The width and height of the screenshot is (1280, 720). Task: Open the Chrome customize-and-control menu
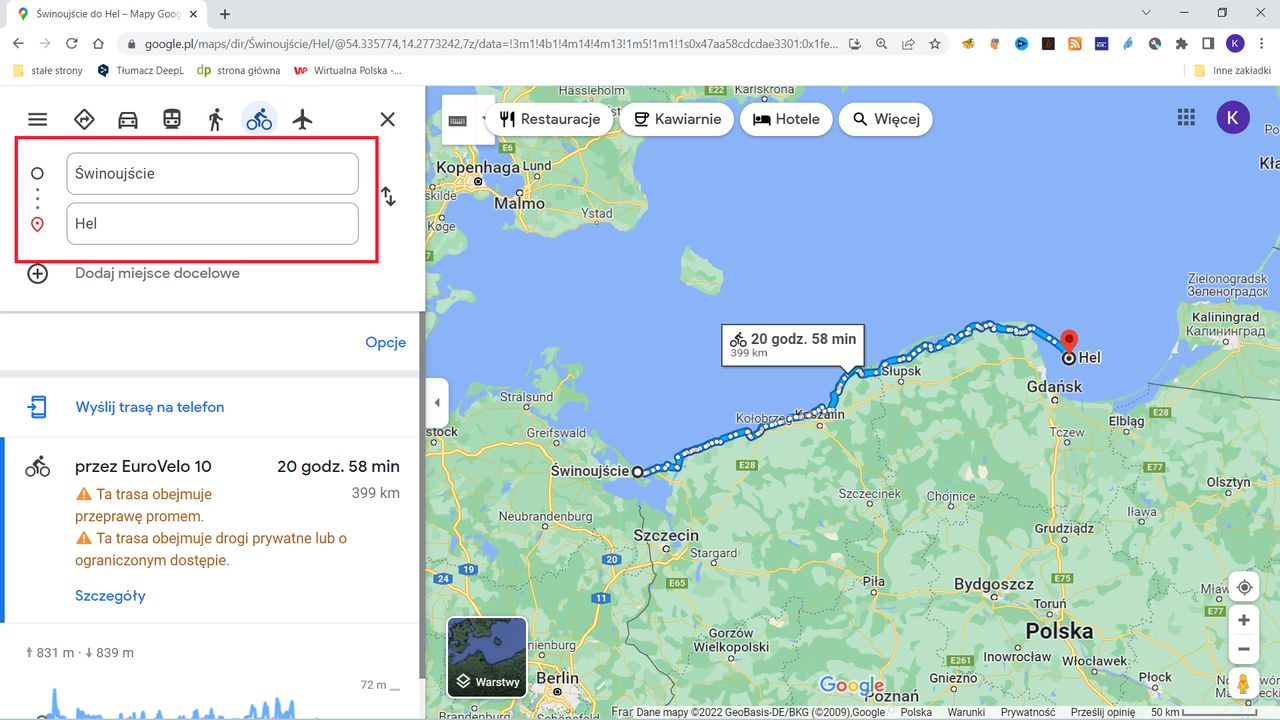coord(1263,43)
